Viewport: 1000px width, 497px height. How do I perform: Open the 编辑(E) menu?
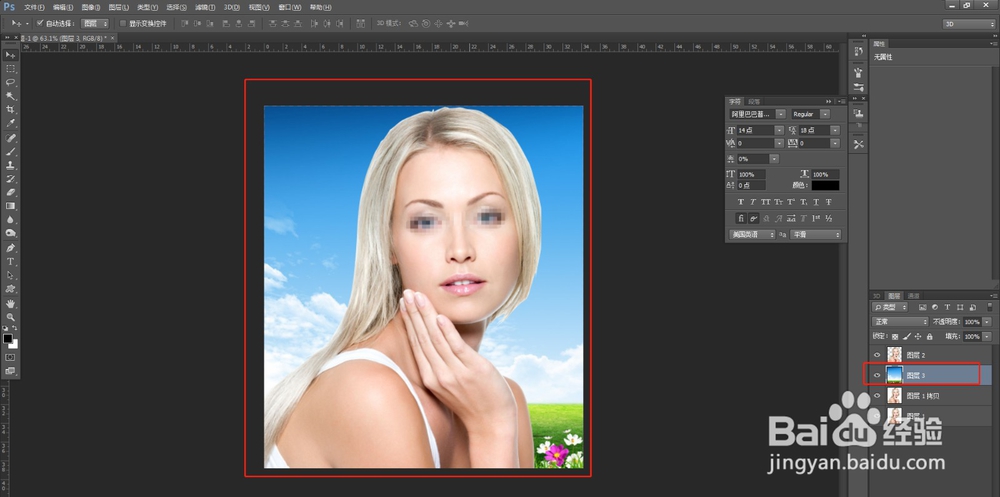coord(63,8)
